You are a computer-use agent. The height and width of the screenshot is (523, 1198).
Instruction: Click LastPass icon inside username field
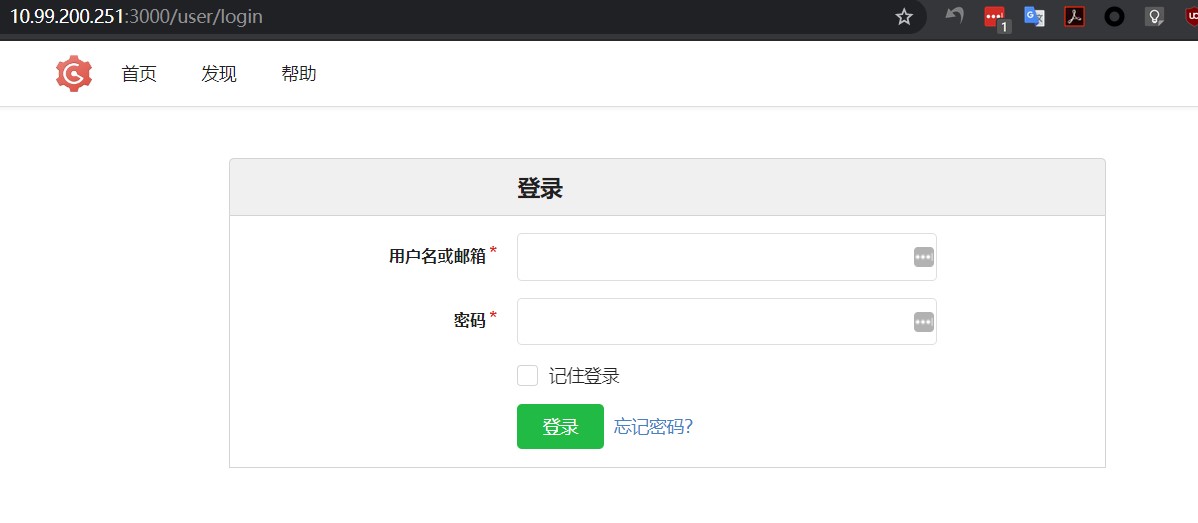pyautogui.click(x=923, y=257)
